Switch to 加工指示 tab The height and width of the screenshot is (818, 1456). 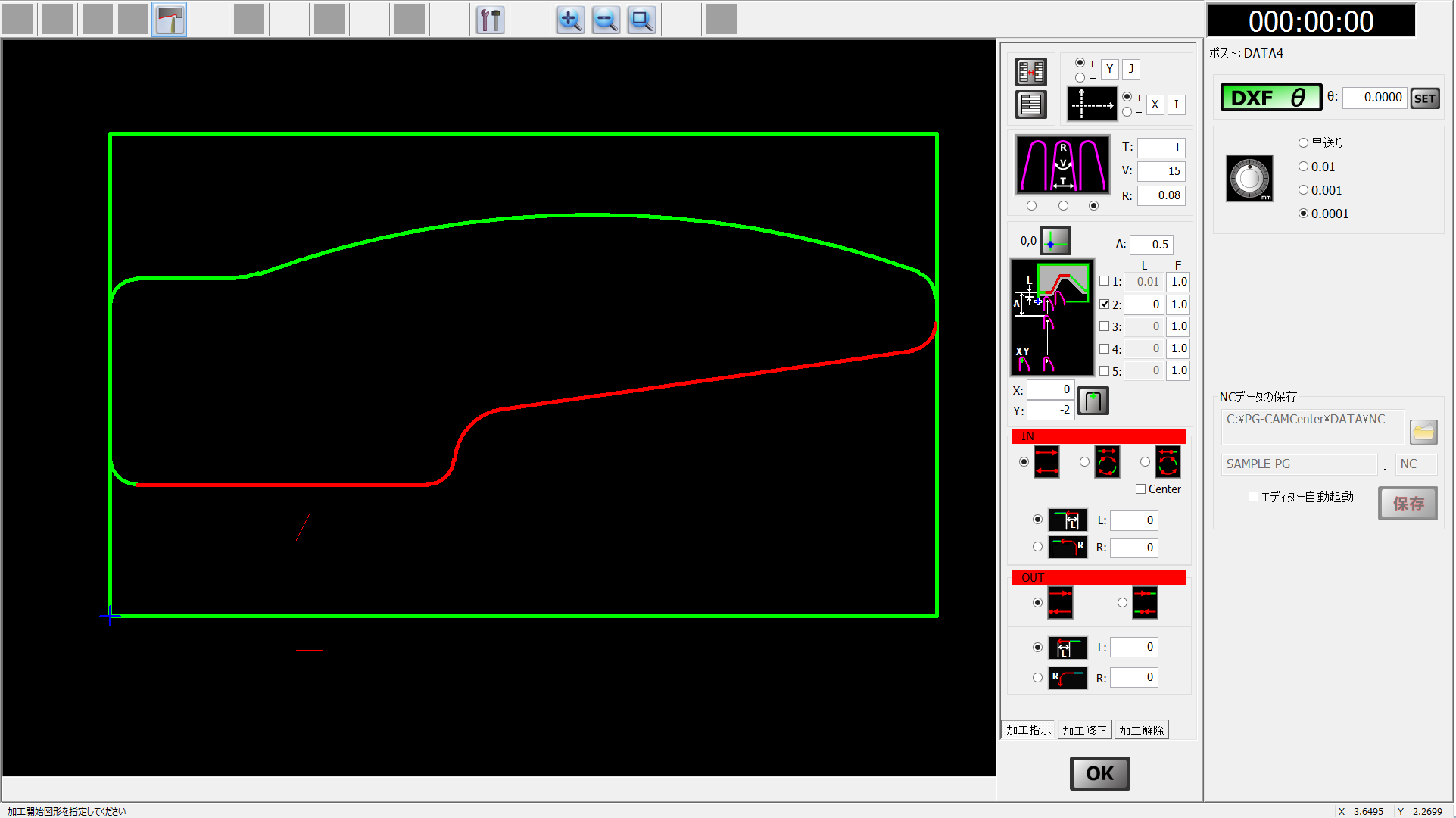1028,730
